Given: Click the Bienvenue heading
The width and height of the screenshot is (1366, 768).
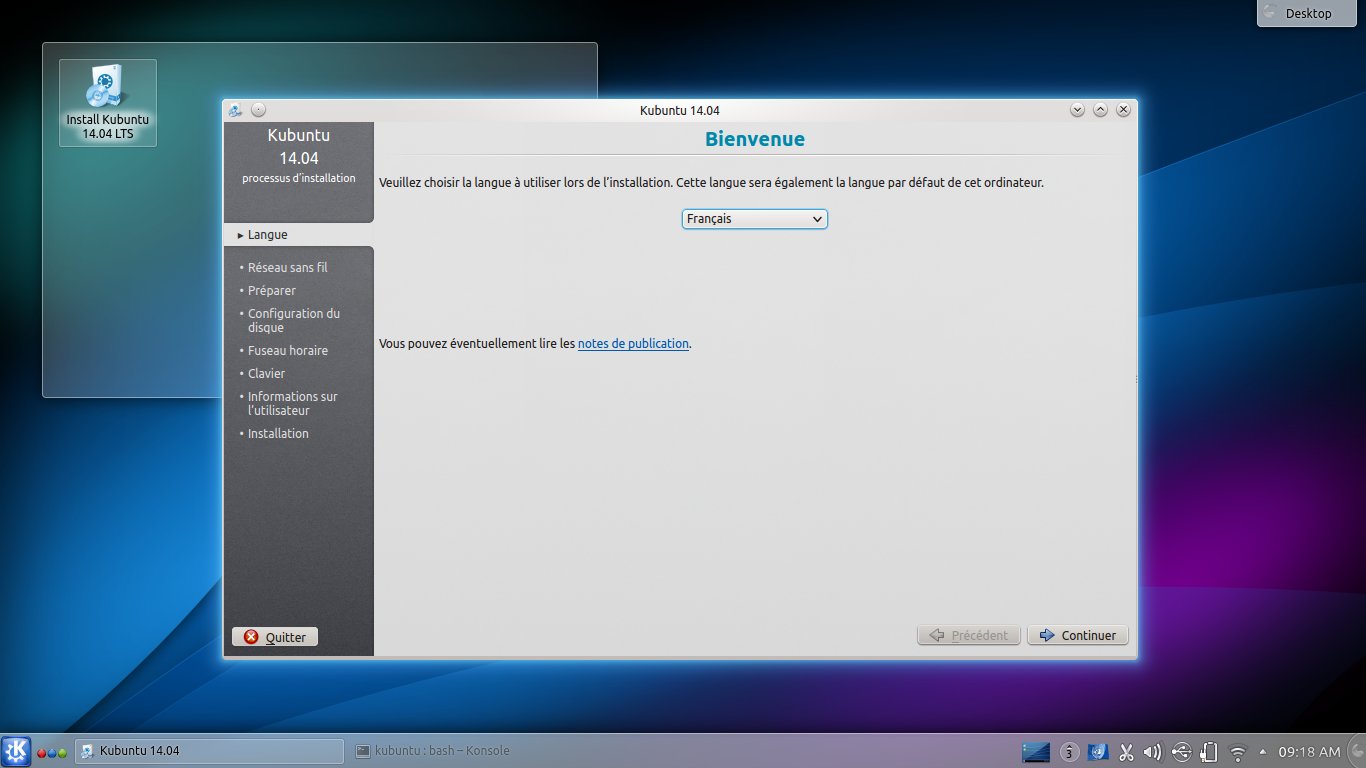Looking at the screenshot, I should [755, 139].
